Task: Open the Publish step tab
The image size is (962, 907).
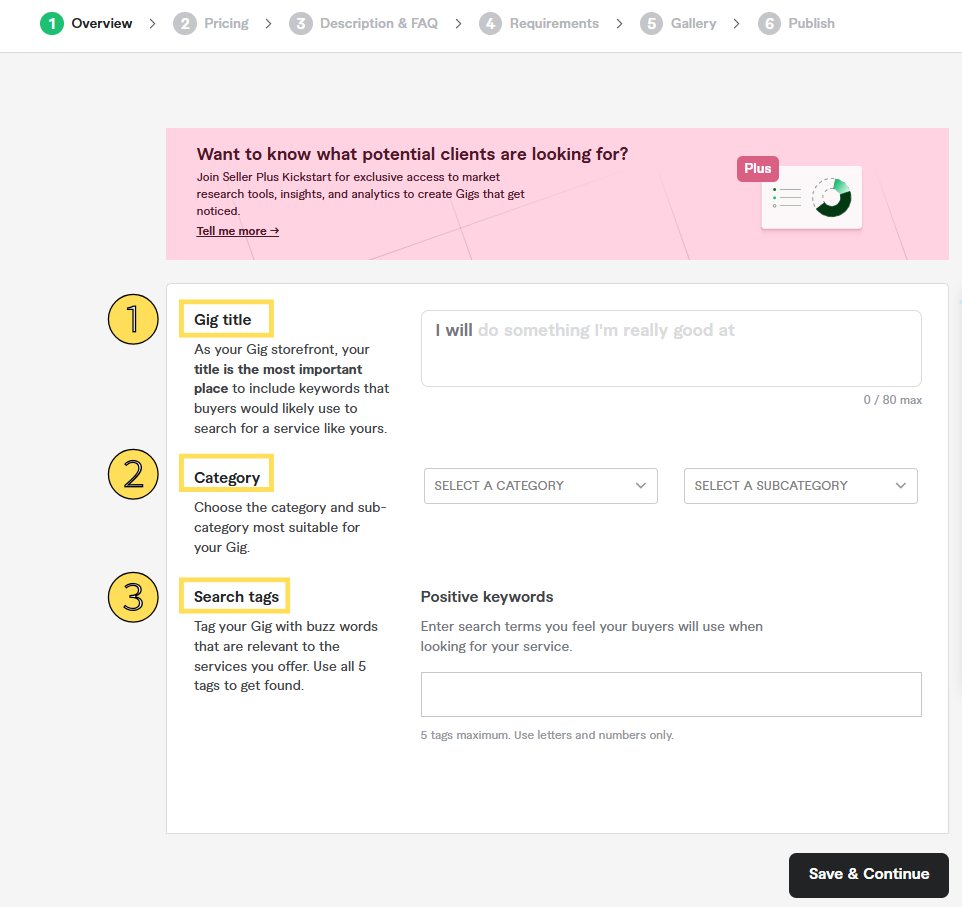Action: coord(811,23)
